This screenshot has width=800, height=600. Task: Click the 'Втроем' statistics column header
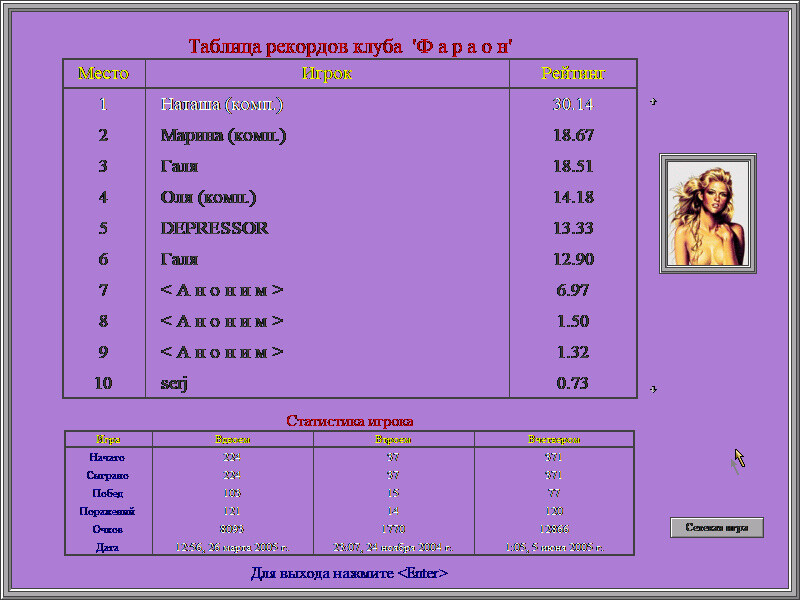(393, 439)
